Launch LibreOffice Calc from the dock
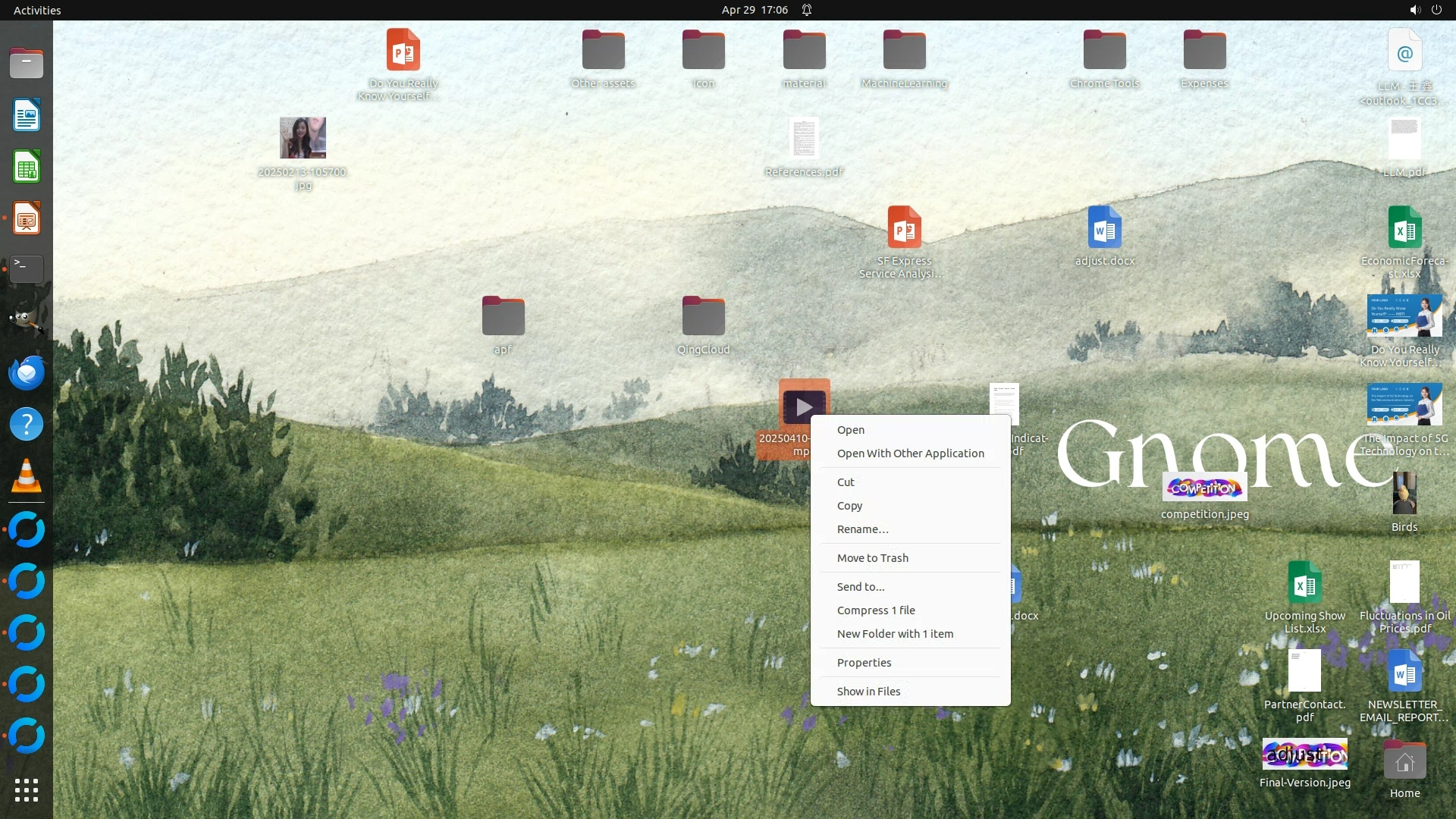Screen dimensions: 1456x819 tap(27, 167)
